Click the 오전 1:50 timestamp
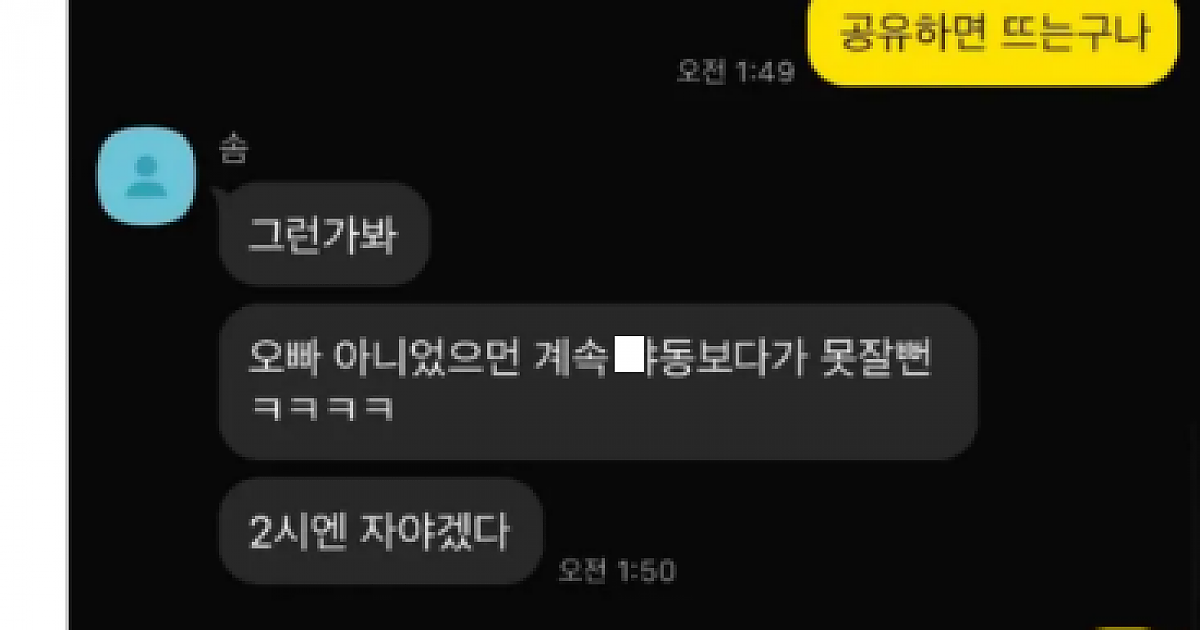 pyautogui.click(x=617, y=571)
